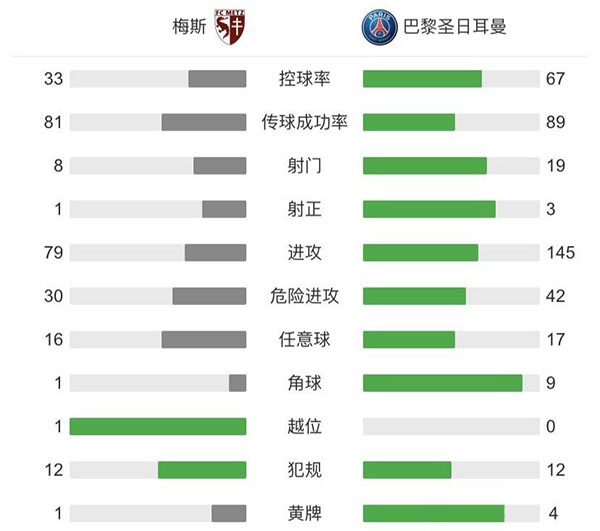Click PSG's 145 attacks value
The height and width of the screenshot is (531, 600).
pos(561,252)
